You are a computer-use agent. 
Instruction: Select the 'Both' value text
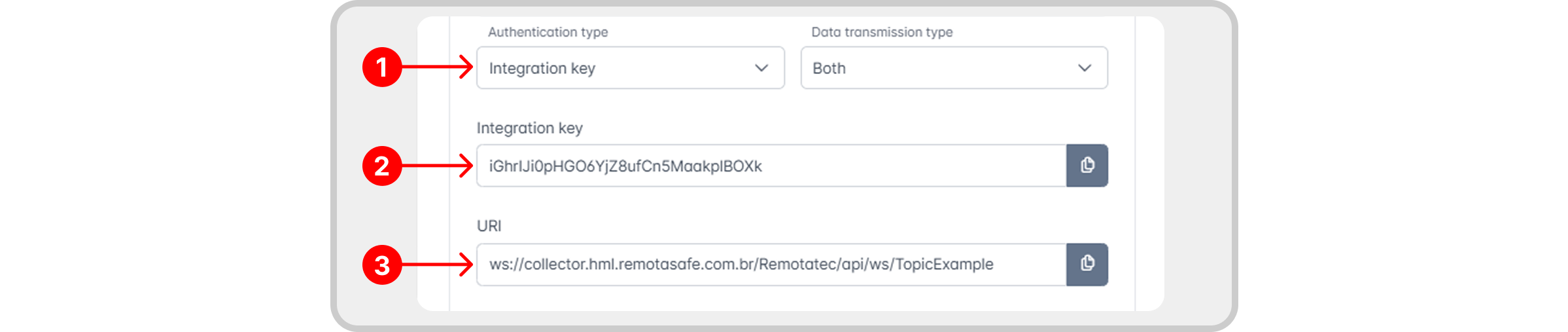coord(829,68)
